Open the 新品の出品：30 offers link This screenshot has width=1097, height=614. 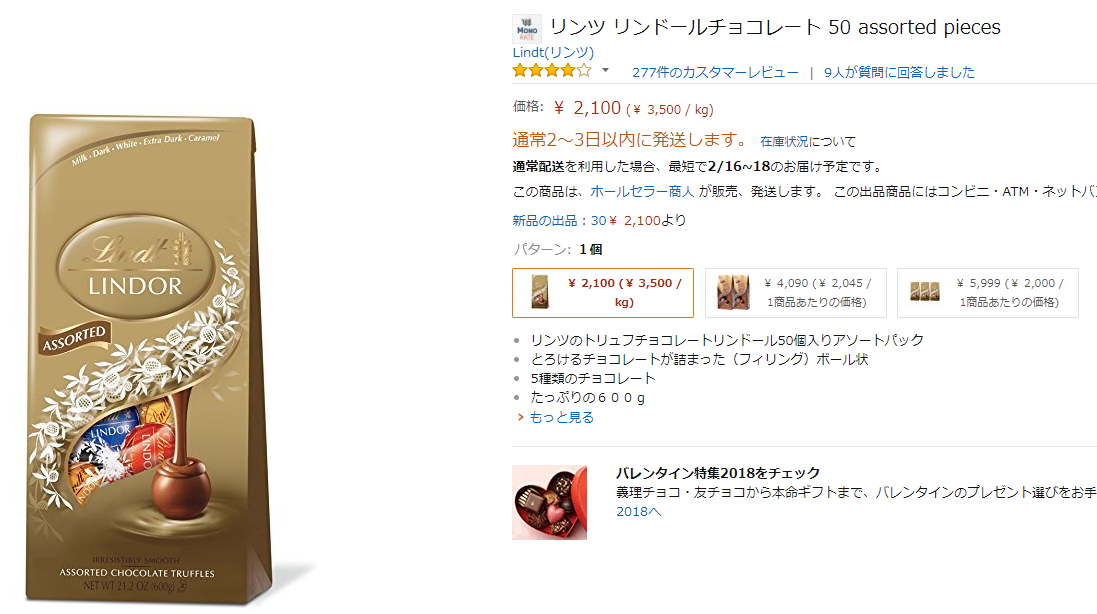pyautogui.click(x=559, y=221)
